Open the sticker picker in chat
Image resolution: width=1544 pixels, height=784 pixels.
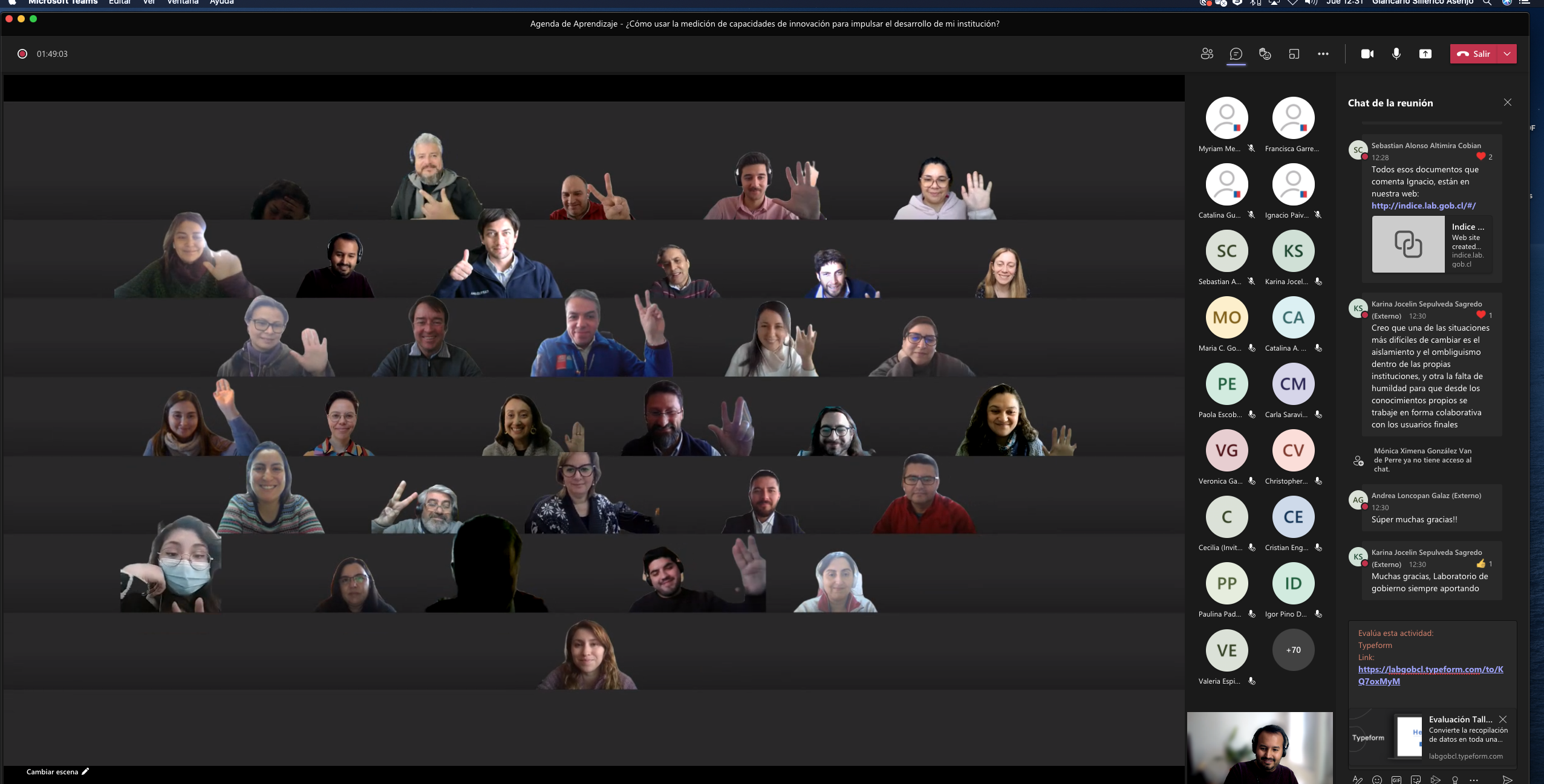pos(1416,780)
